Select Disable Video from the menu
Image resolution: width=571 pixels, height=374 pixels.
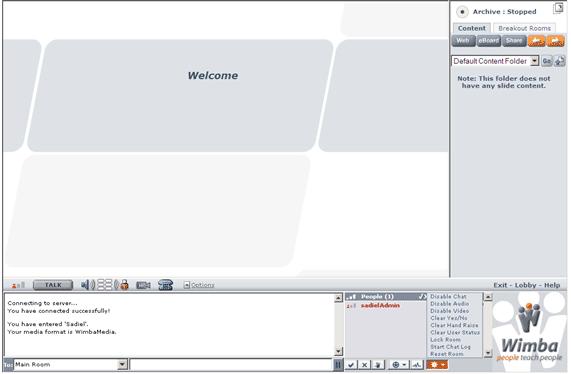(449, 311)
